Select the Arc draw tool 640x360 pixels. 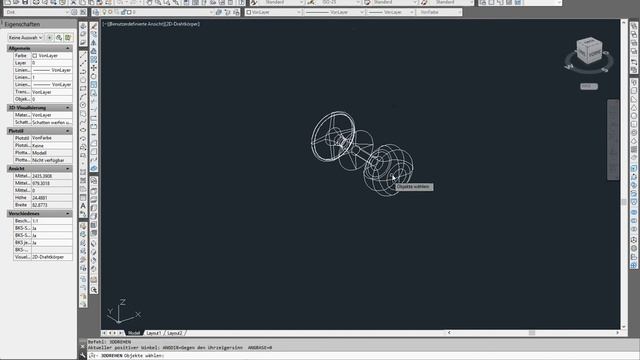pos(83,97)
